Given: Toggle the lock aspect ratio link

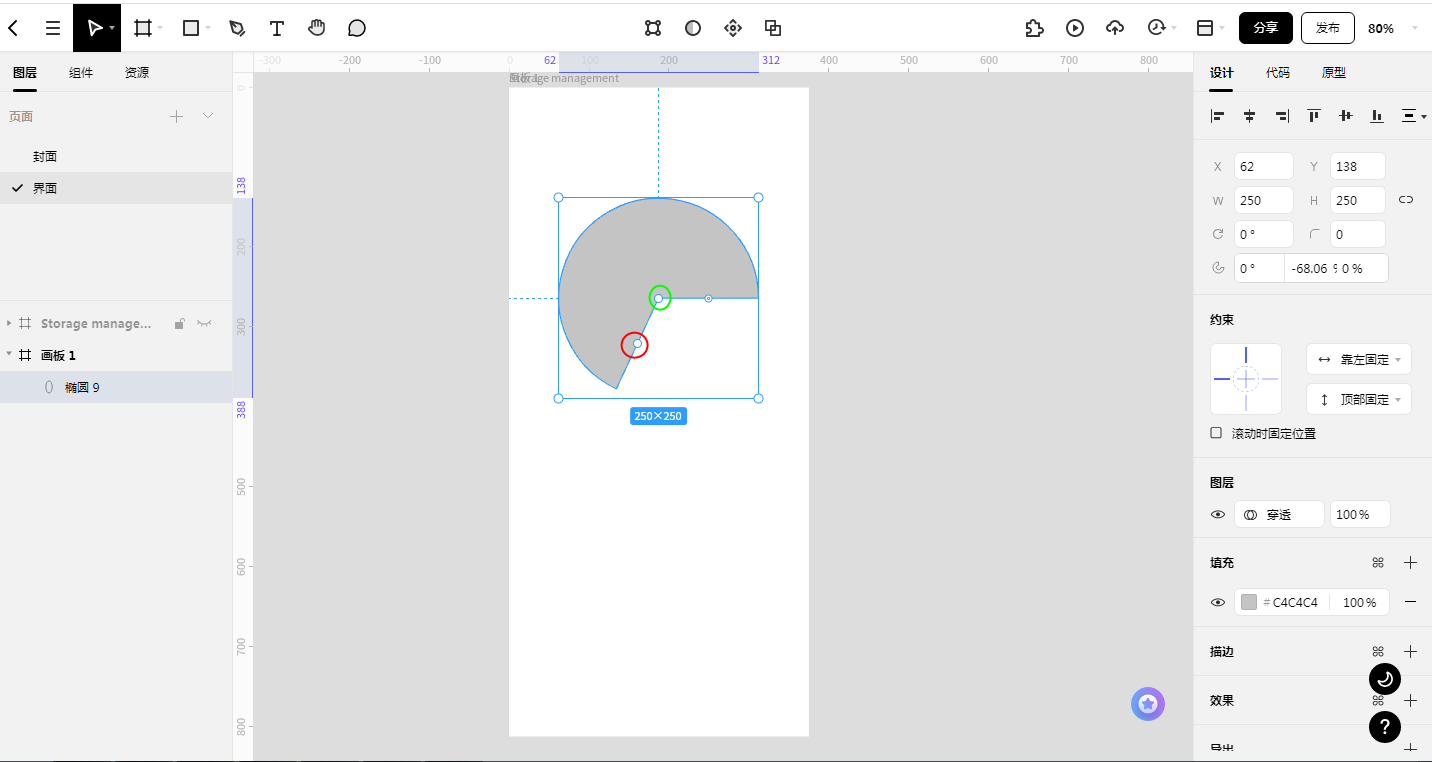Looking at the screenshot, I should [1406, 200].
